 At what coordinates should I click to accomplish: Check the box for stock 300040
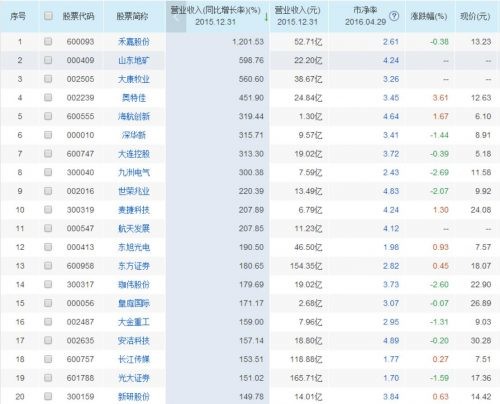[48, 172]
